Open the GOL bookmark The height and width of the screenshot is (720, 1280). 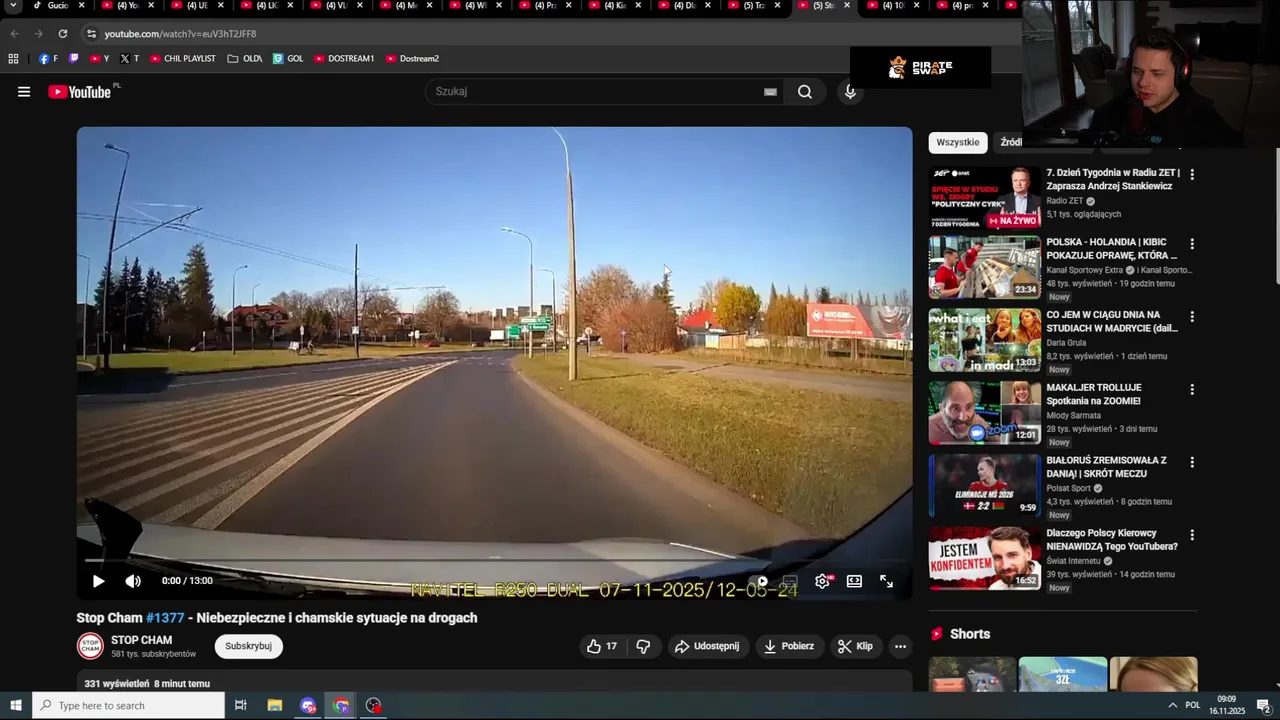[x=288, y=59]
